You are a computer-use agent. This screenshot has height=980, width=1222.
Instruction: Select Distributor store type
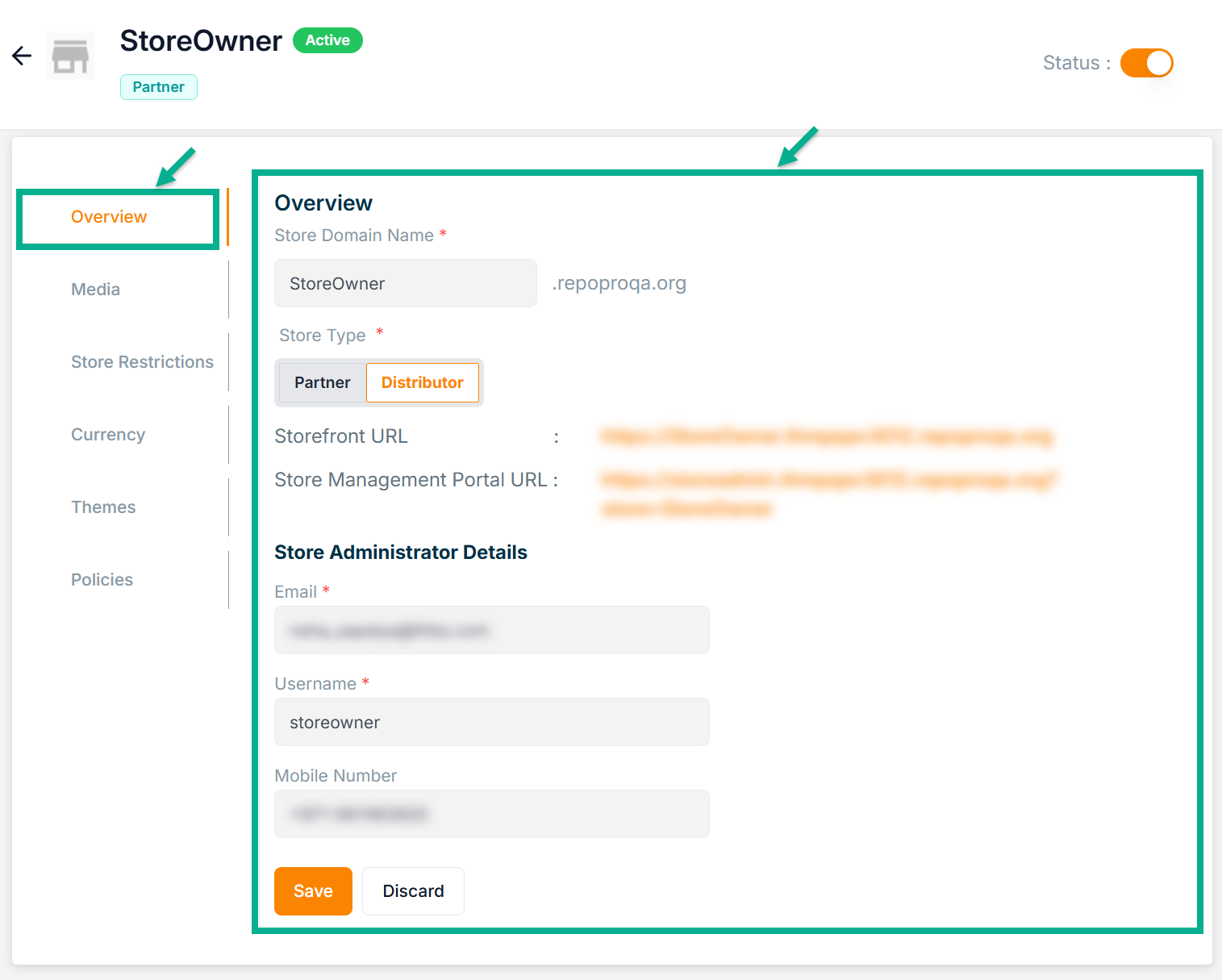point(422,382)
